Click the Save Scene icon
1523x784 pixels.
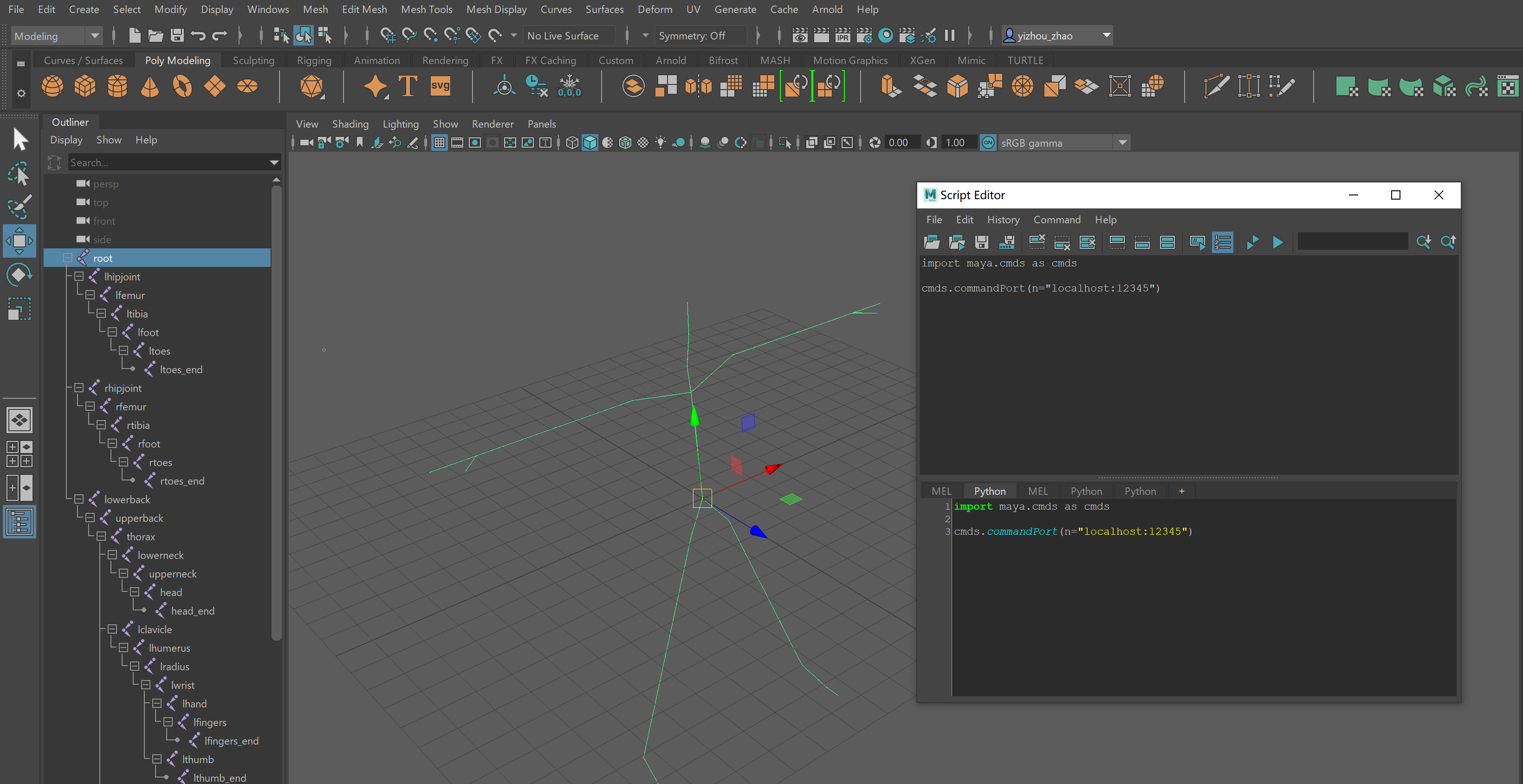click(x=177, y=35)
